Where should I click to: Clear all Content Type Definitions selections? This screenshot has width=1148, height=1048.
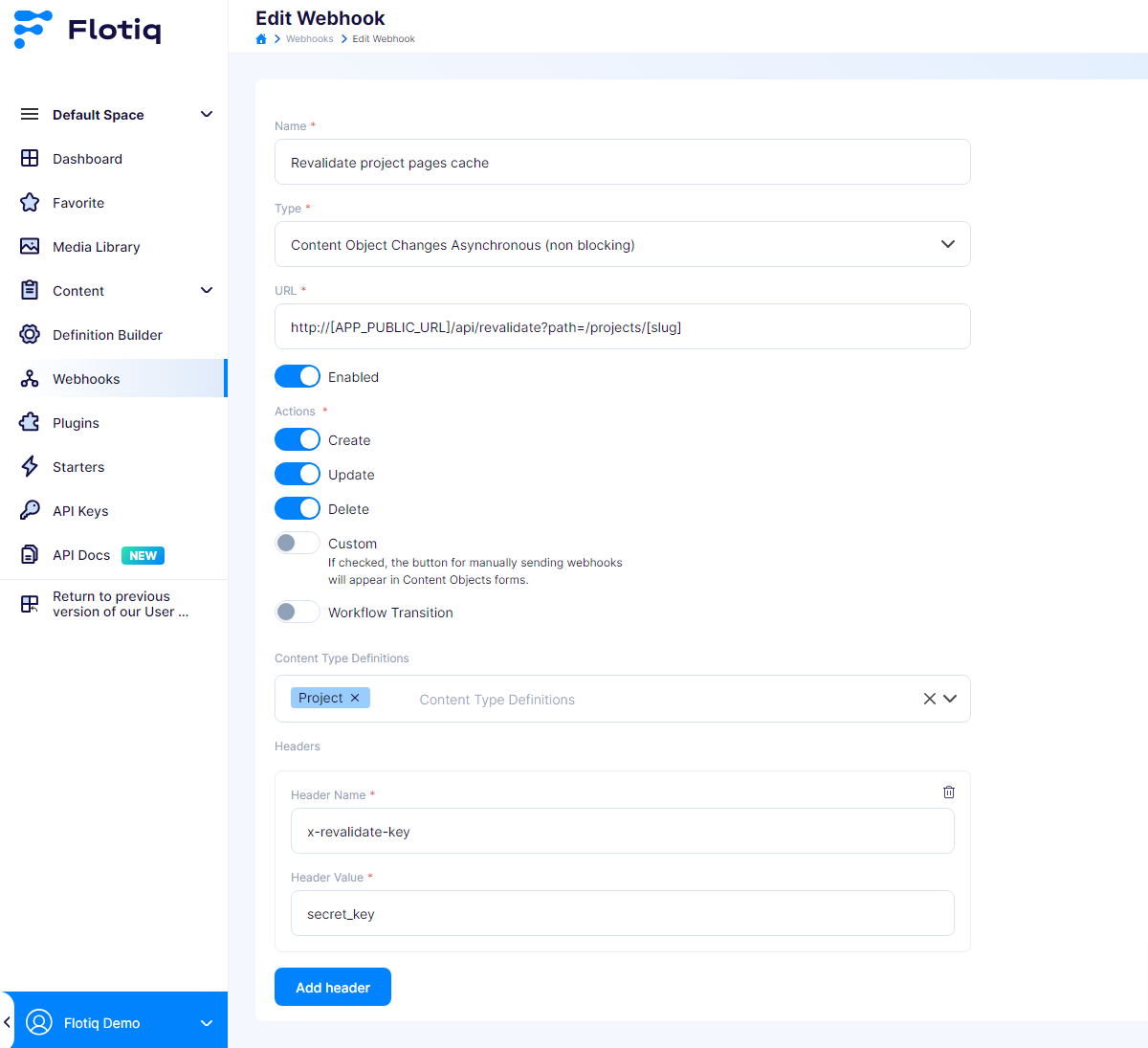(x=929, y=699)
